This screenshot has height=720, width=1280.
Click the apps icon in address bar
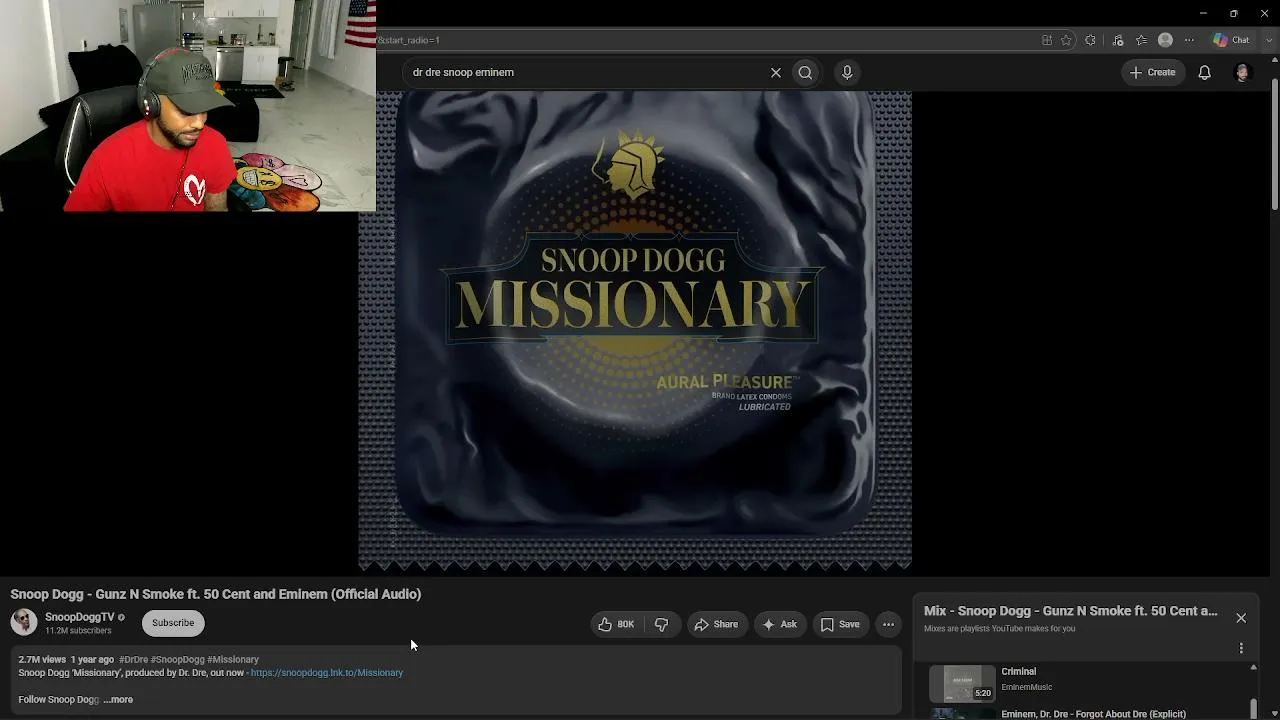pos(1047,40)
